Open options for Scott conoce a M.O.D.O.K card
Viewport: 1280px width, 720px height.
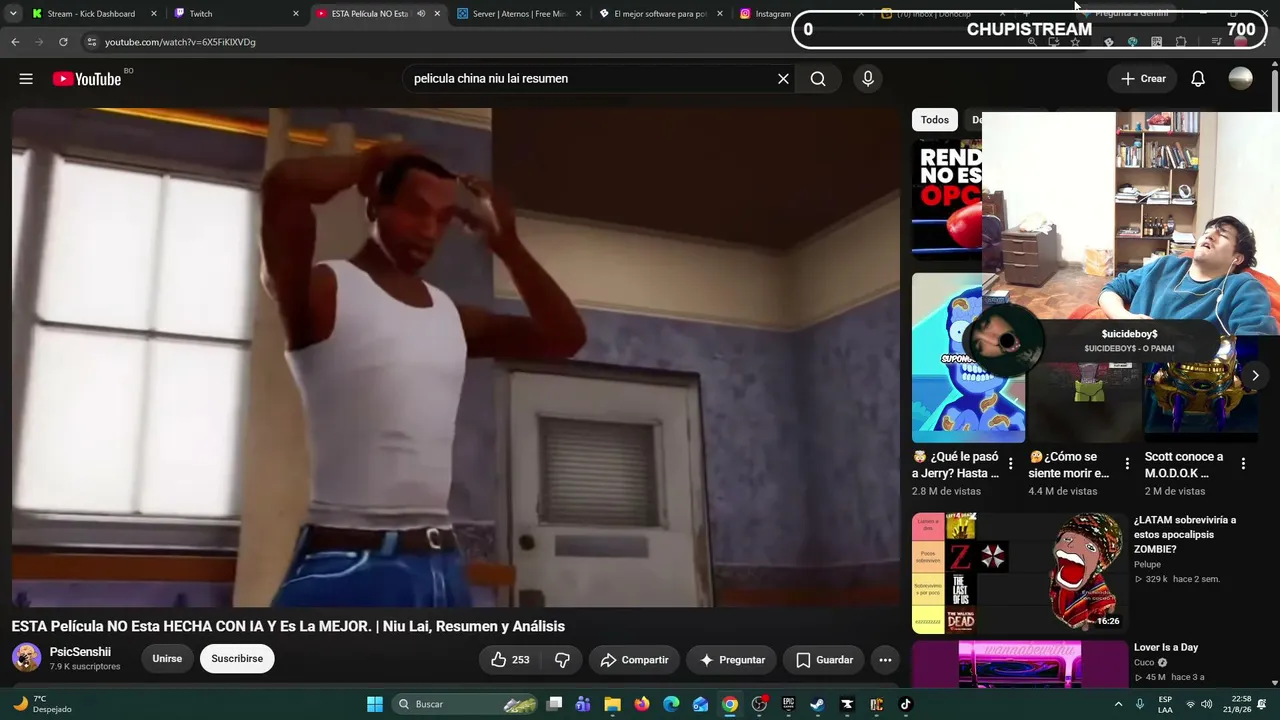(x=1243, y=464)
